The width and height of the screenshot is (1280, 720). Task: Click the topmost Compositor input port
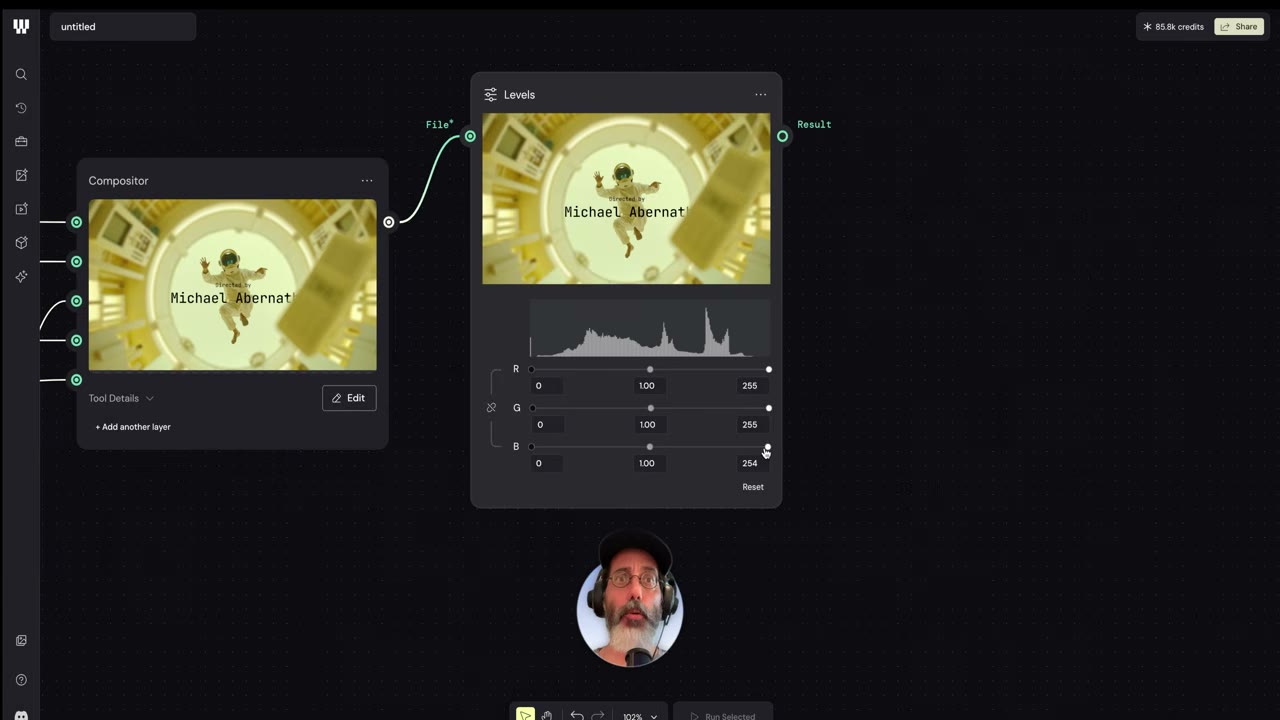(x=76, y=222)
